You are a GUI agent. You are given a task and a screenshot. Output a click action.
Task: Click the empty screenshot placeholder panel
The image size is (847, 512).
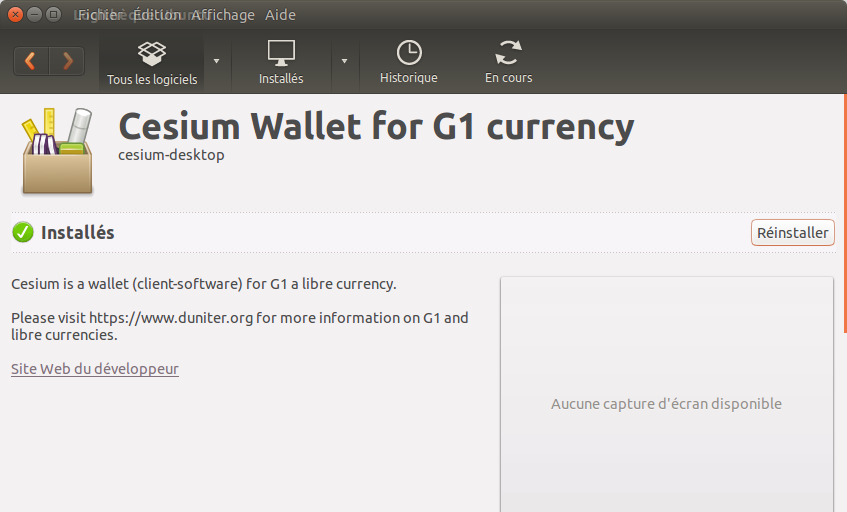pos(667,394)
